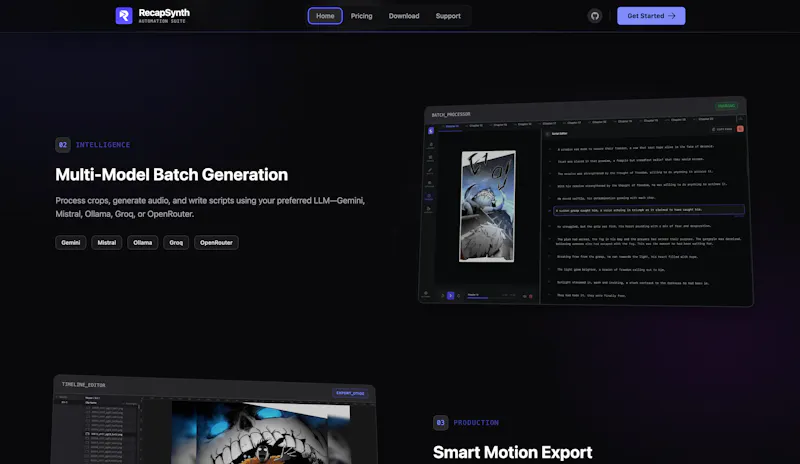The height and width of the screenshot is (464, 800).
Task: Click the Get Started button
Action: (x=651, y=16)
